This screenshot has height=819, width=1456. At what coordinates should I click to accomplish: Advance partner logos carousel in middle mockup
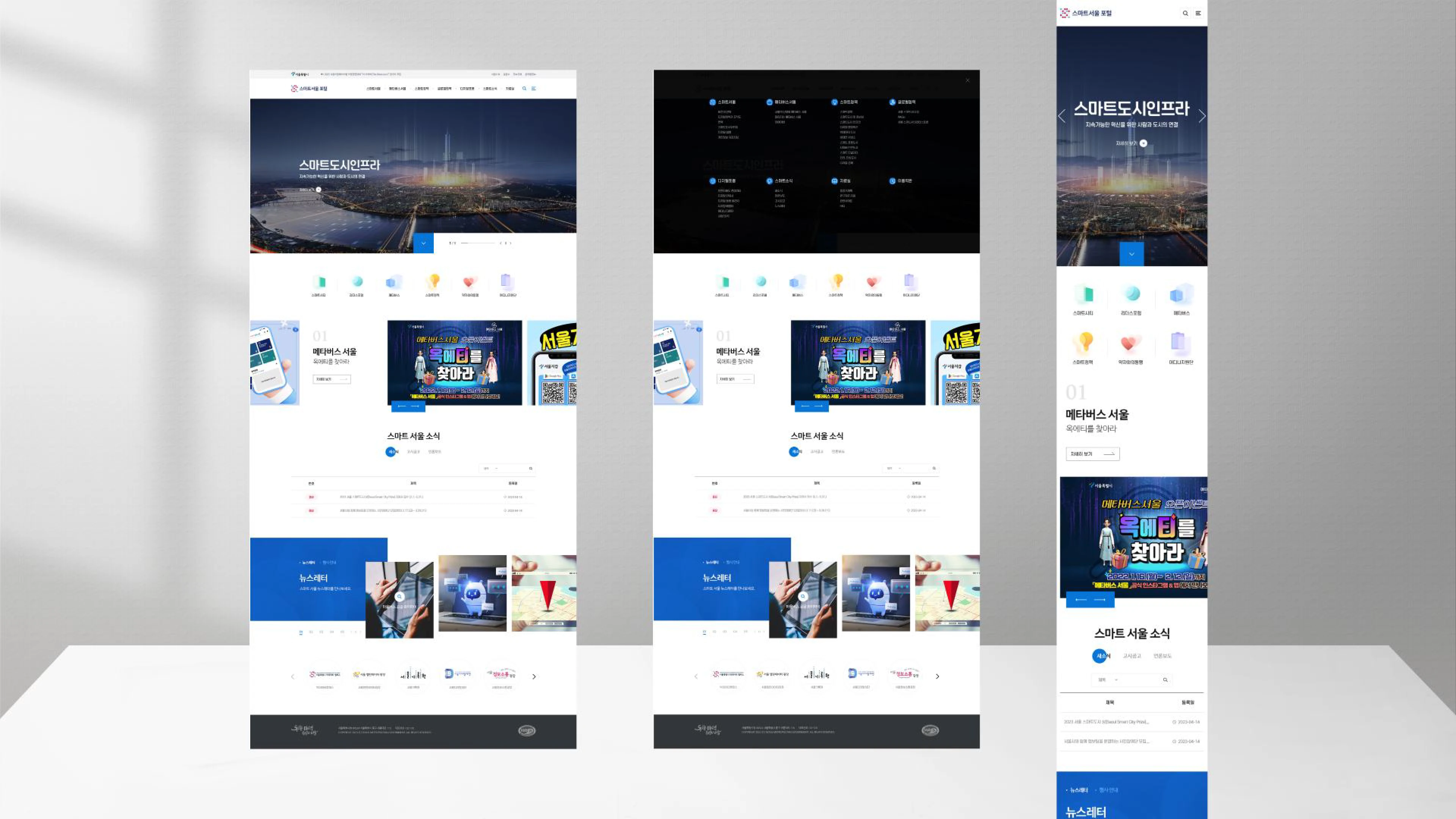[x=938, y=676]
